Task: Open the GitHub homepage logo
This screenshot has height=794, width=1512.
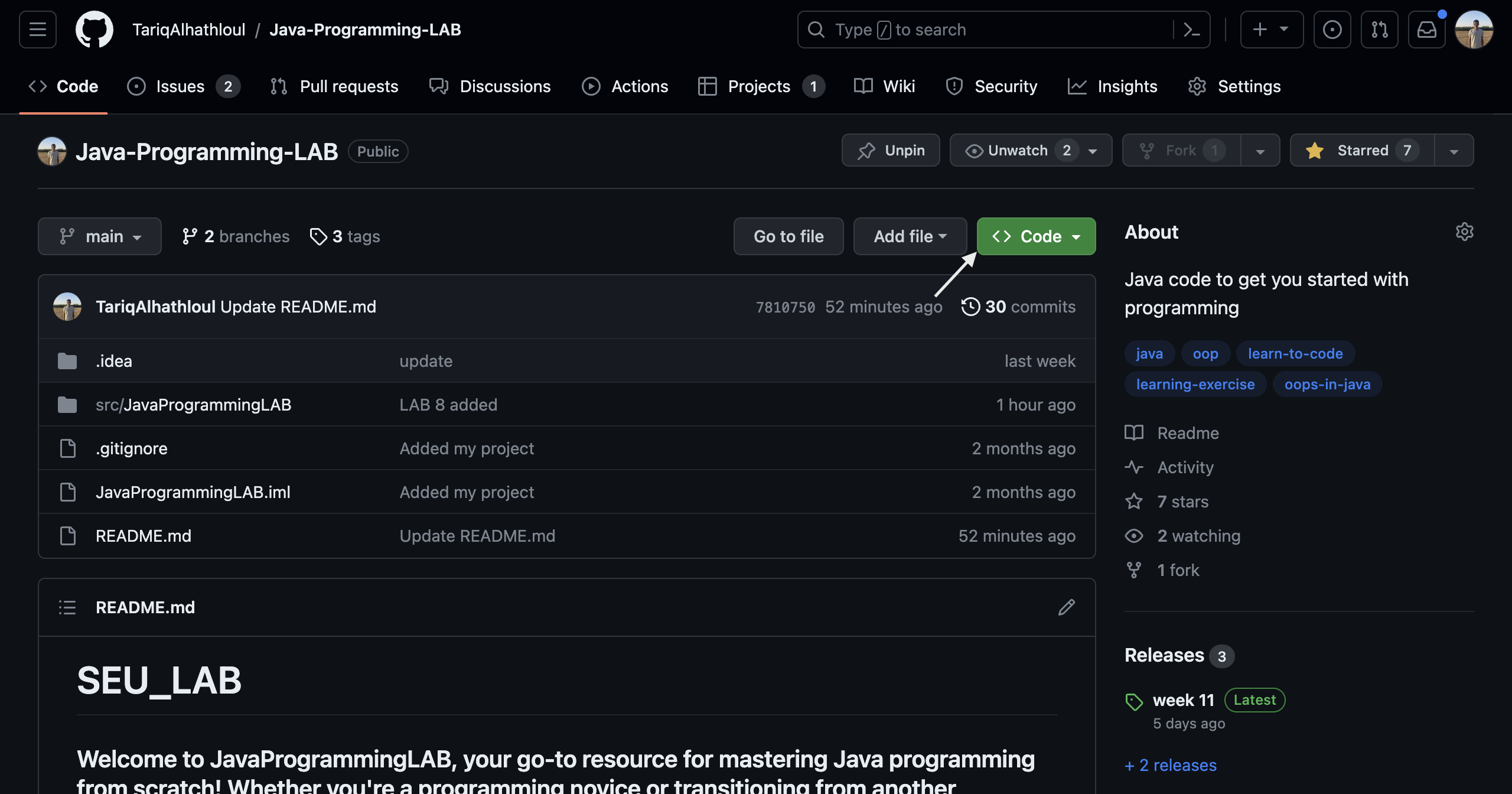Action: click(x=94, y=30)
